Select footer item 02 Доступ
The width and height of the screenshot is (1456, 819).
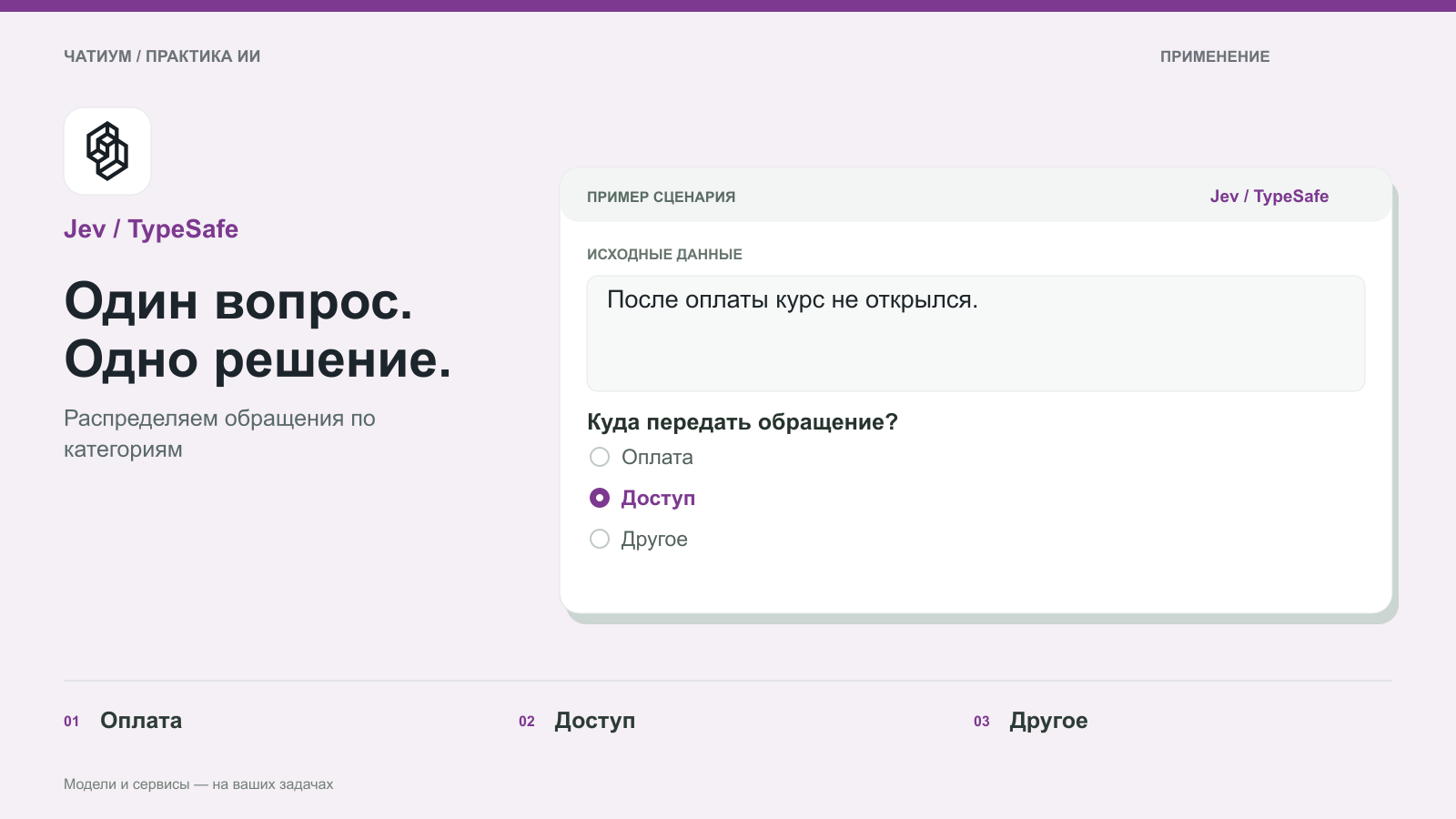click(x=577, y=721)
